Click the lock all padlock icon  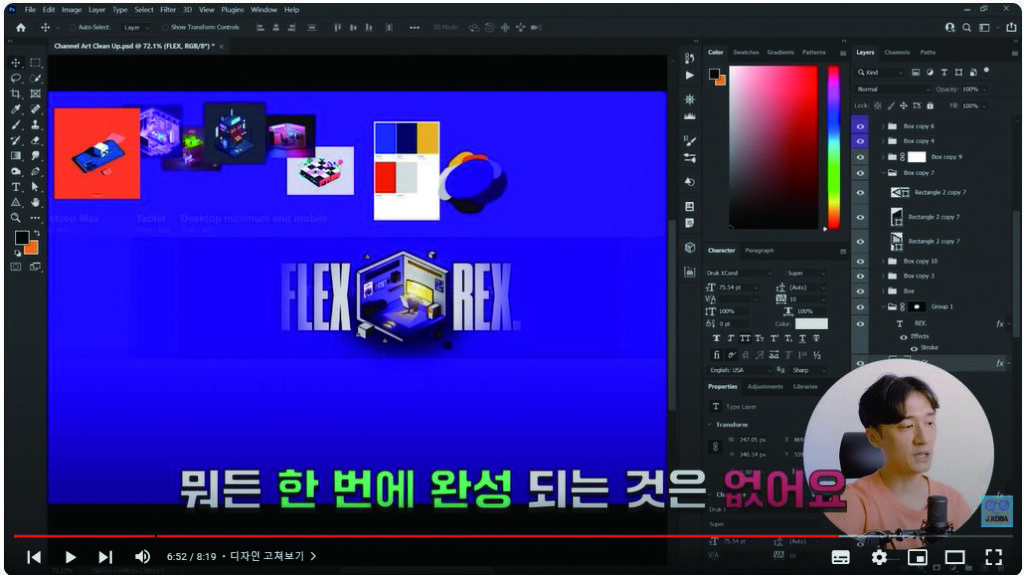click(x=930, y=105)
